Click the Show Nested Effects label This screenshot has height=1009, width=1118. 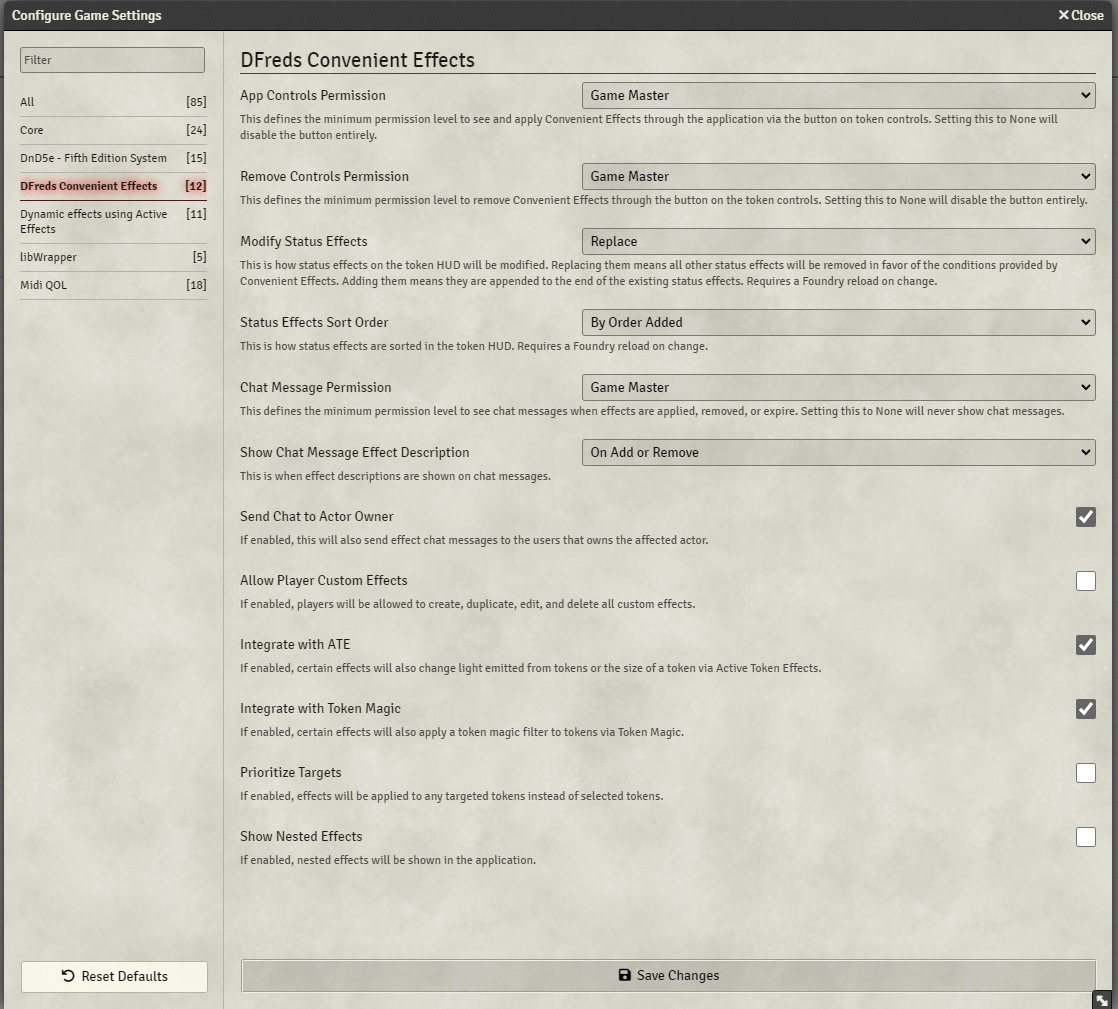pyautogui.click(x=301, y=836)
